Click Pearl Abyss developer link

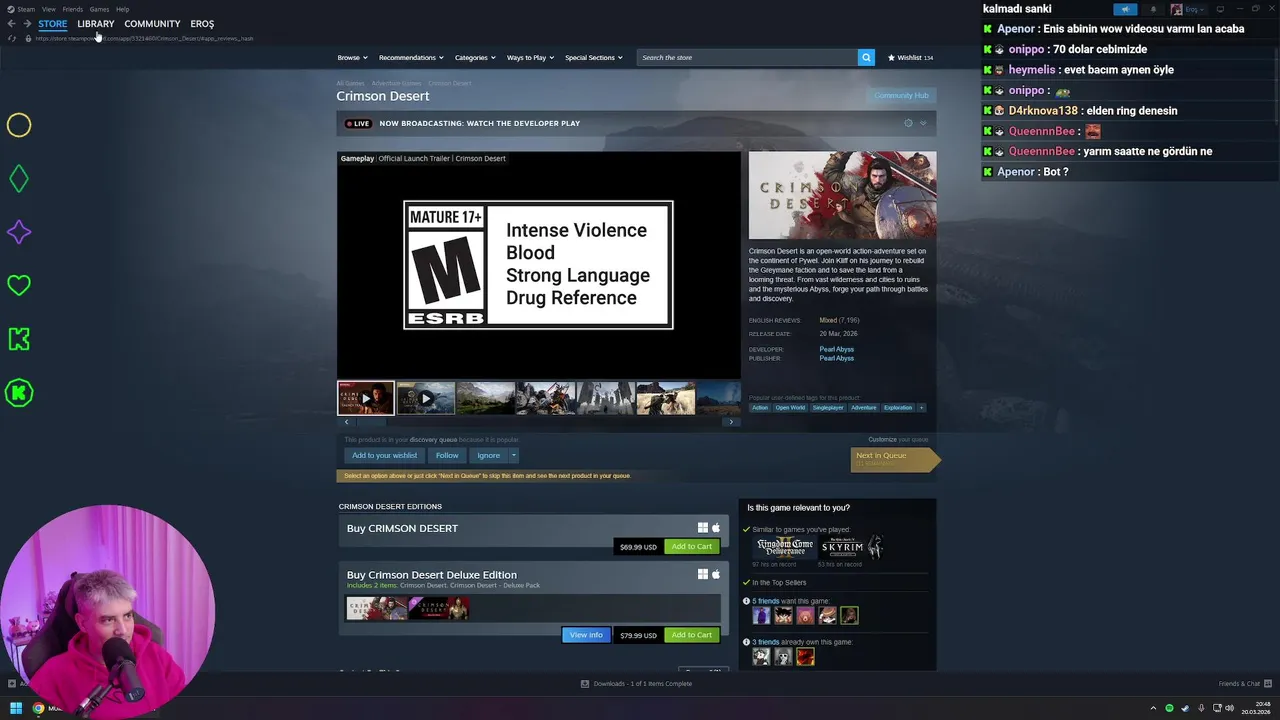pyautogui.click(x=836, y=349)
